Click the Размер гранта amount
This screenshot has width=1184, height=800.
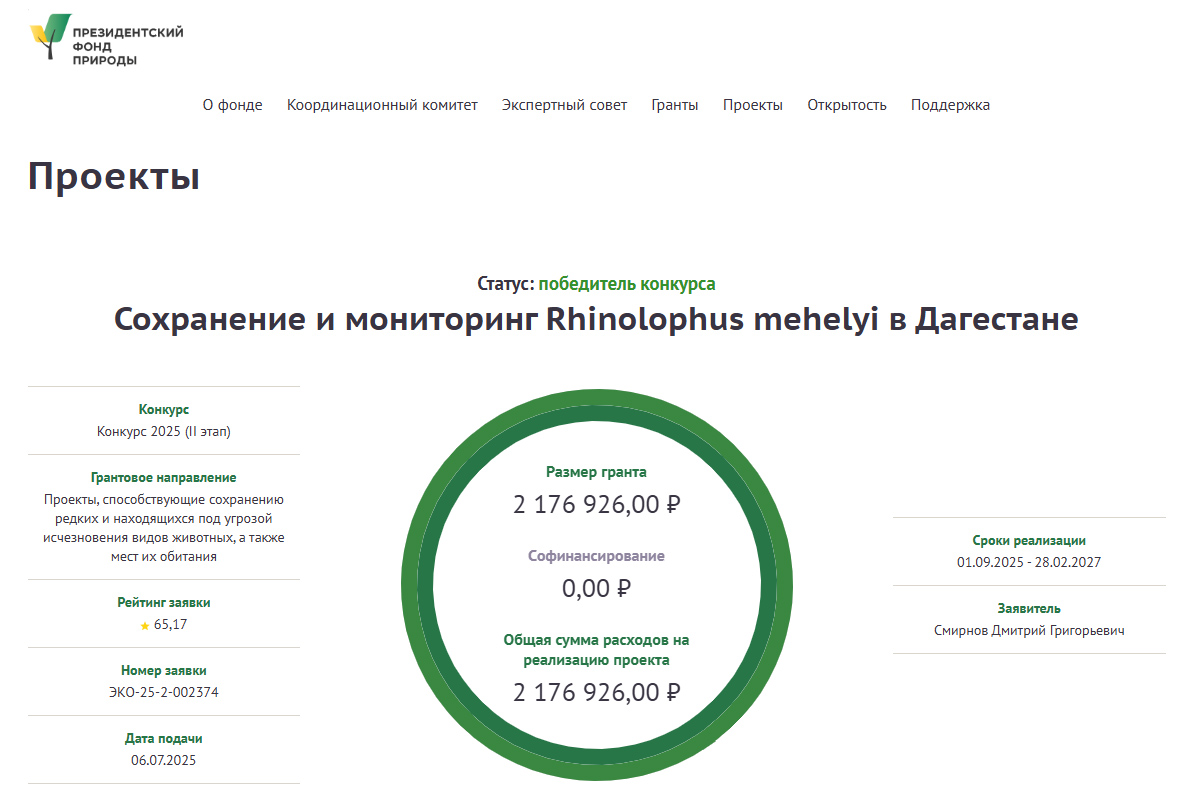click(596, 505)
